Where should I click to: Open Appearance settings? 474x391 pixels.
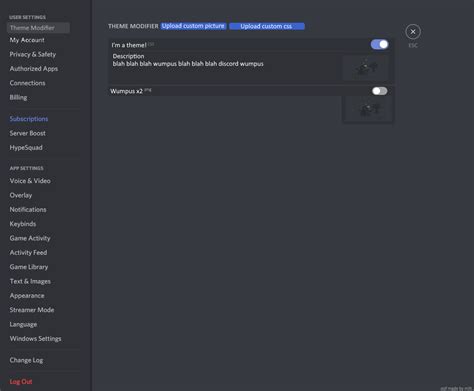tap(27, 295)
